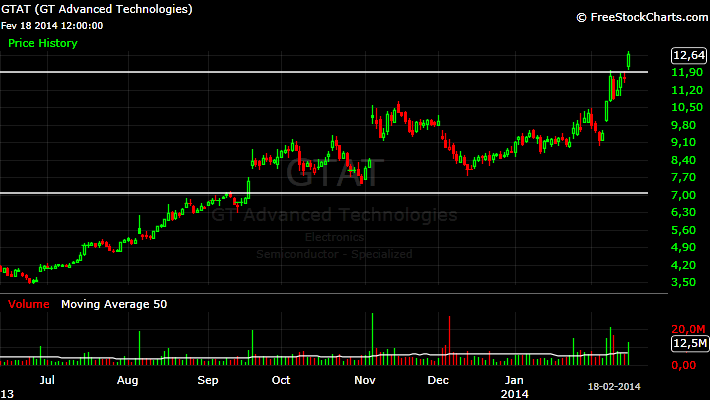Click the 2014 year label
This screenshot has width=710, height=400.
514,394
